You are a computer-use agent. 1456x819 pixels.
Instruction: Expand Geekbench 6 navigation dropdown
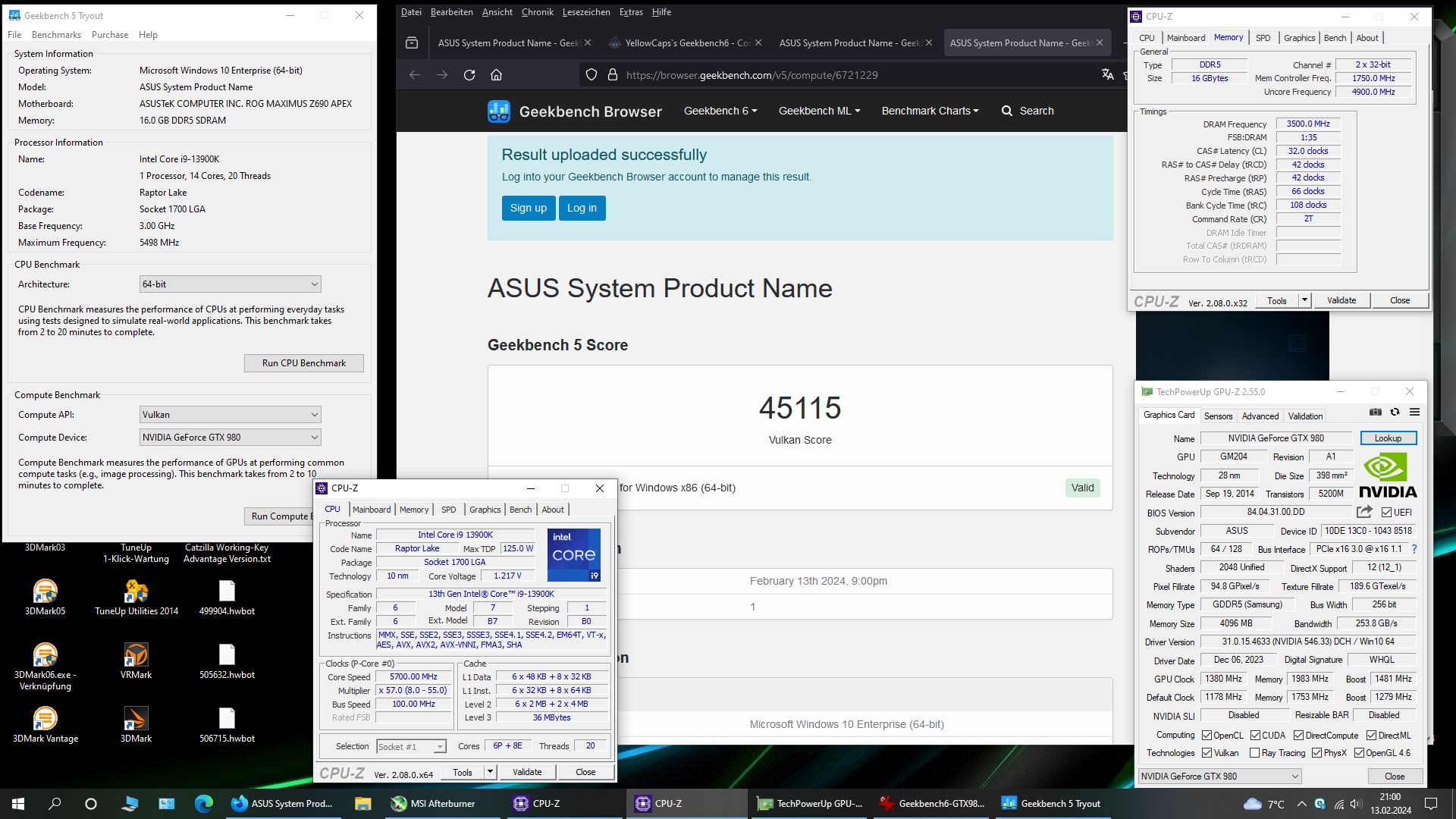(720, 111)
